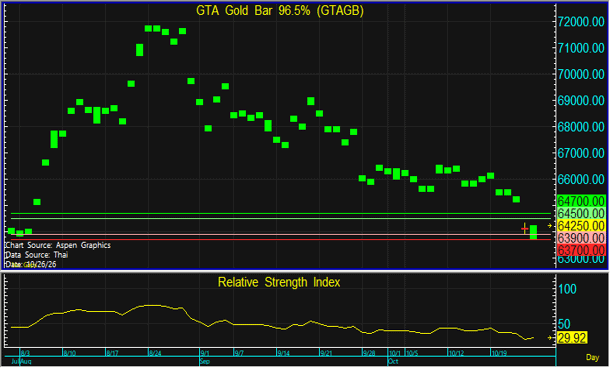
Task: Select the 8/17 date axis label
Action: [x=112, y=353]
